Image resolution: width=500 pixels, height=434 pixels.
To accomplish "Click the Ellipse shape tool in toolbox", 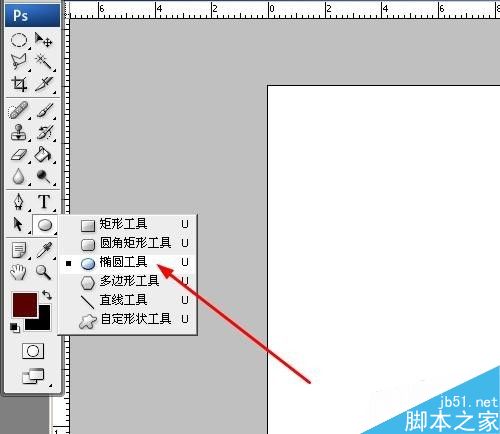I will [45, 225].
